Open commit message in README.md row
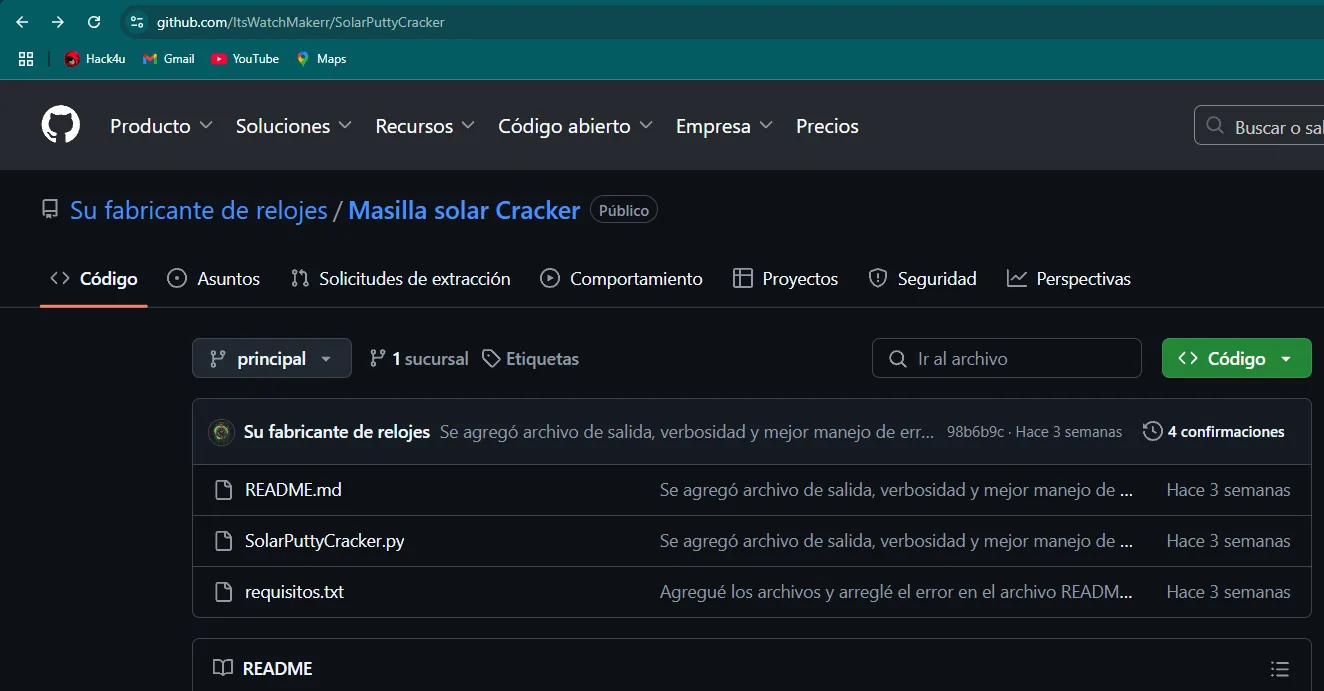This screenshot has height=691, width=1324. [x=896, y=490]
